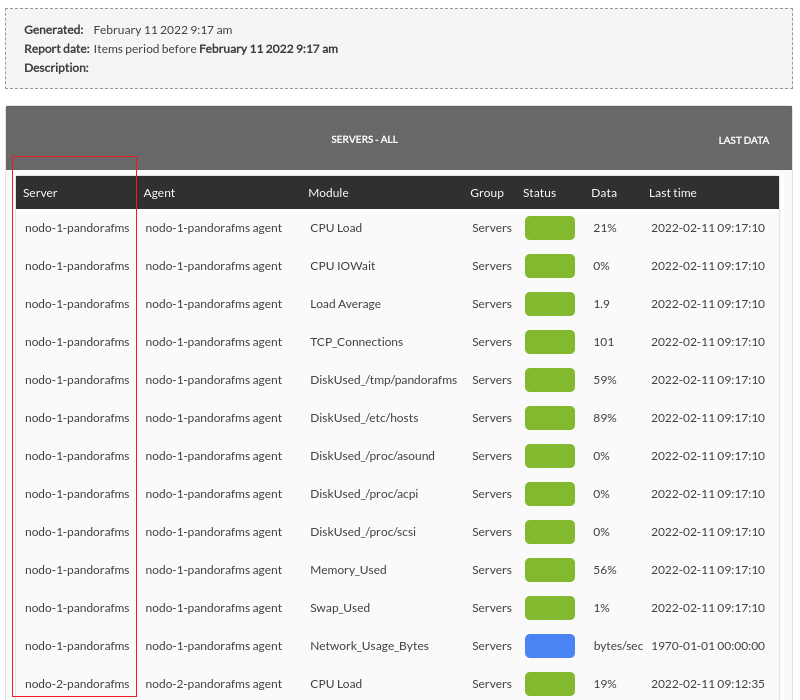Select the DiskUsed_/proc/scsi module cell

(363, 532)
